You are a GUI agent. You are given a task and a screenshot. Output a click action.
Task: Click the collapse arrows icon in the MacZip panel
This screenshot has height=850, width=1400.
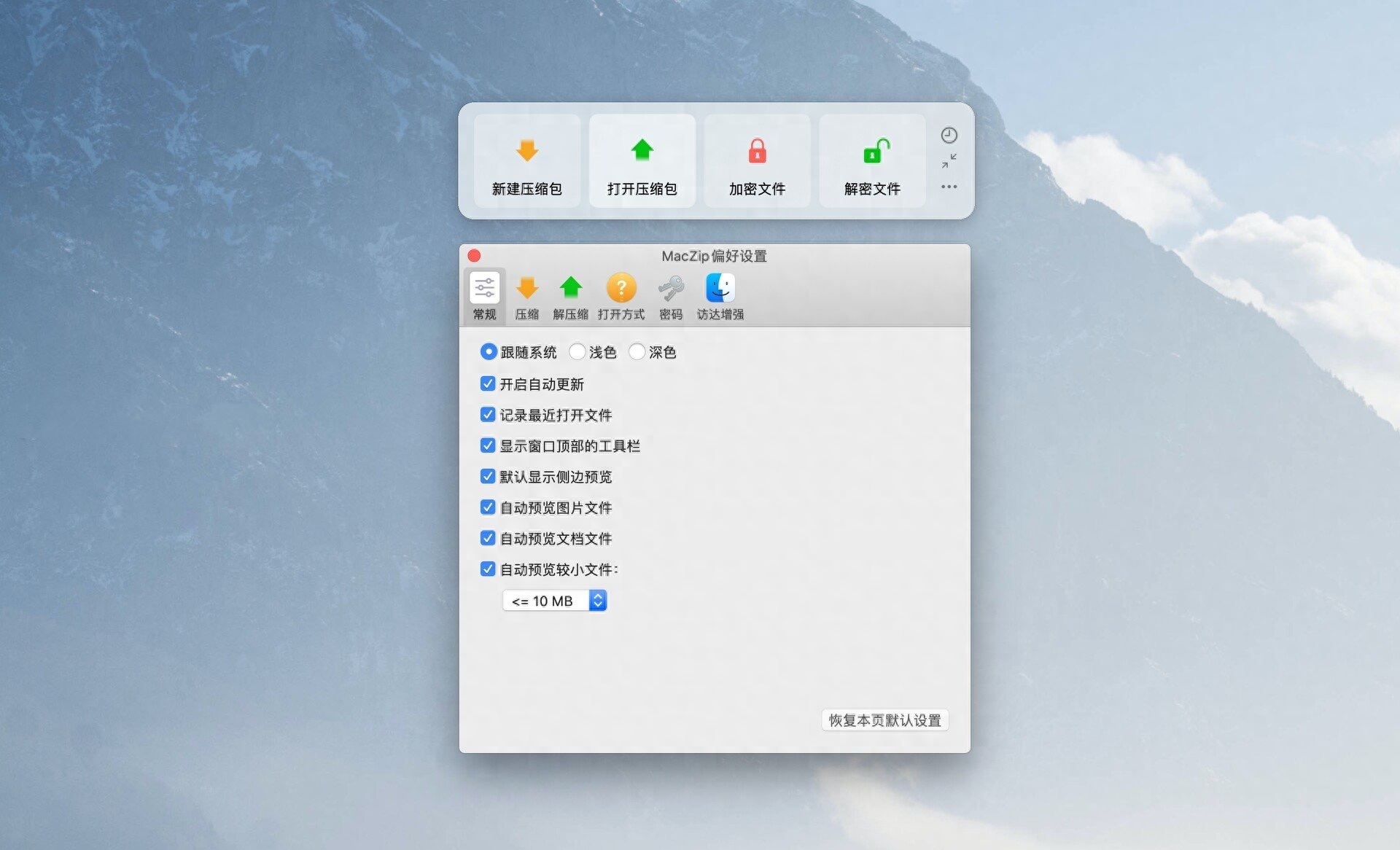click(949, 161)
